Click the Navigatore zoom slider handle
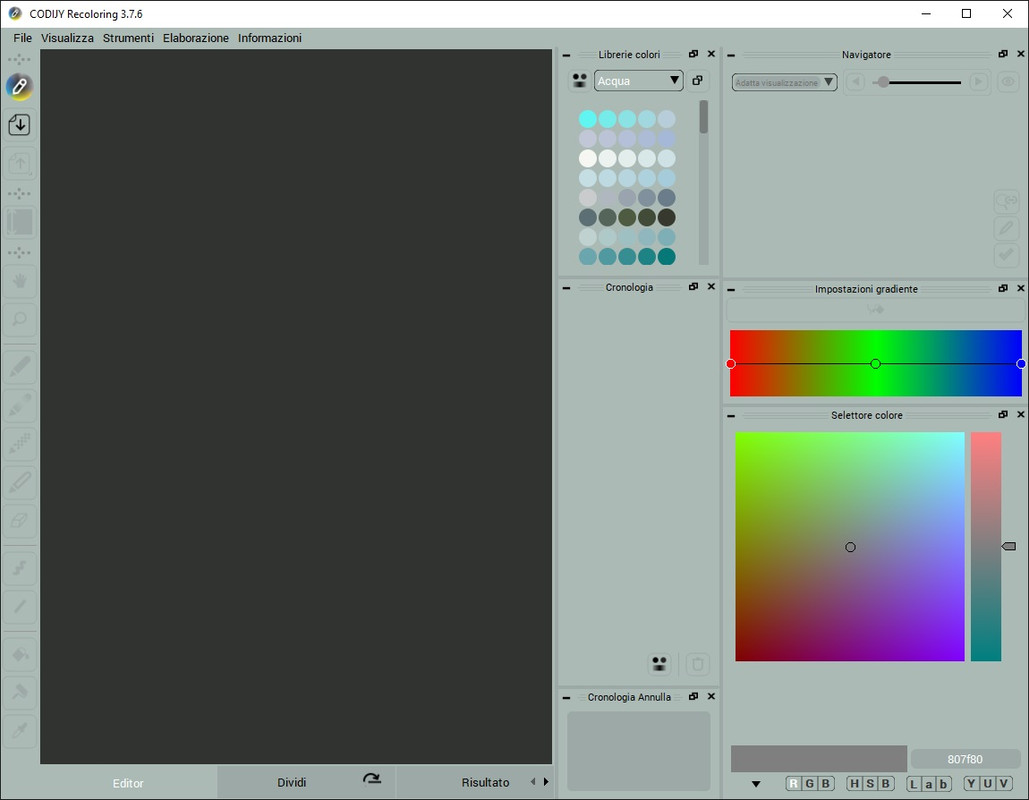Viewport: 1029px width, 800px height. click(884, 82)
